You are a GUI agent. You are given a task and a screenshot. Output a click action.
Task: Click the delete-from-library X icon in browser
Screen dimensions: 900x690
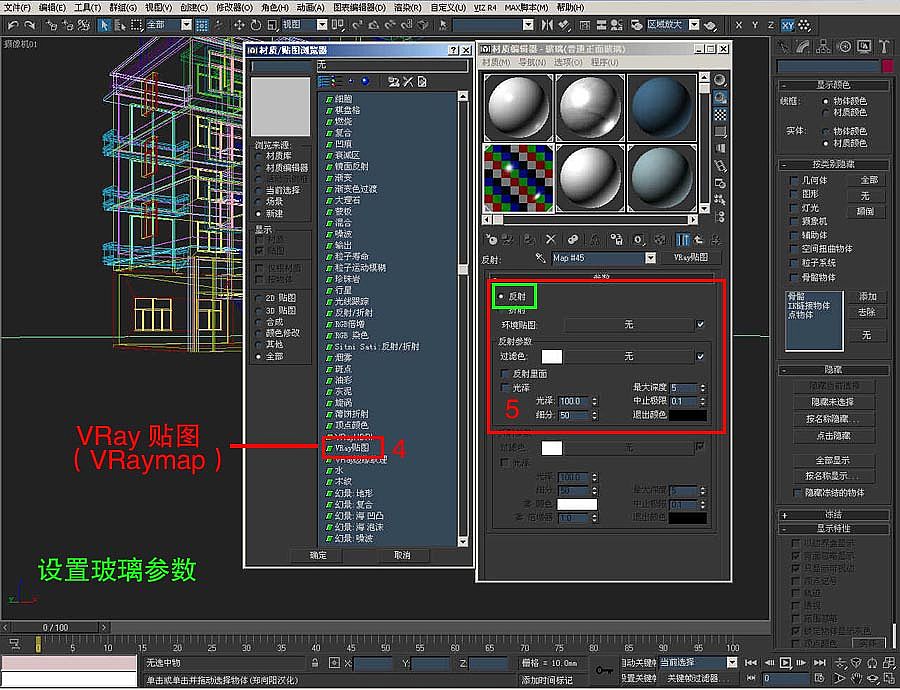408,81
